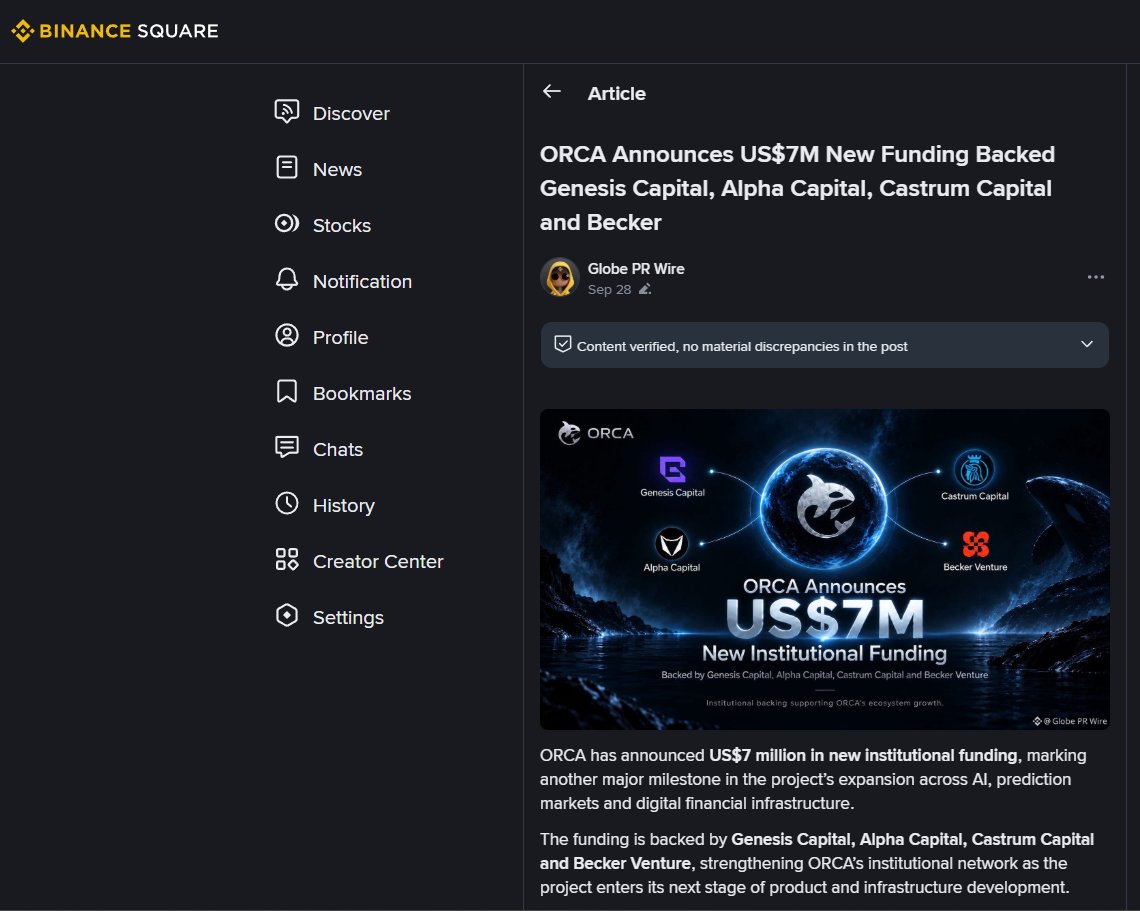Select Settings label in sidebar
1140x911 pixels.
[x=348, y=617]
